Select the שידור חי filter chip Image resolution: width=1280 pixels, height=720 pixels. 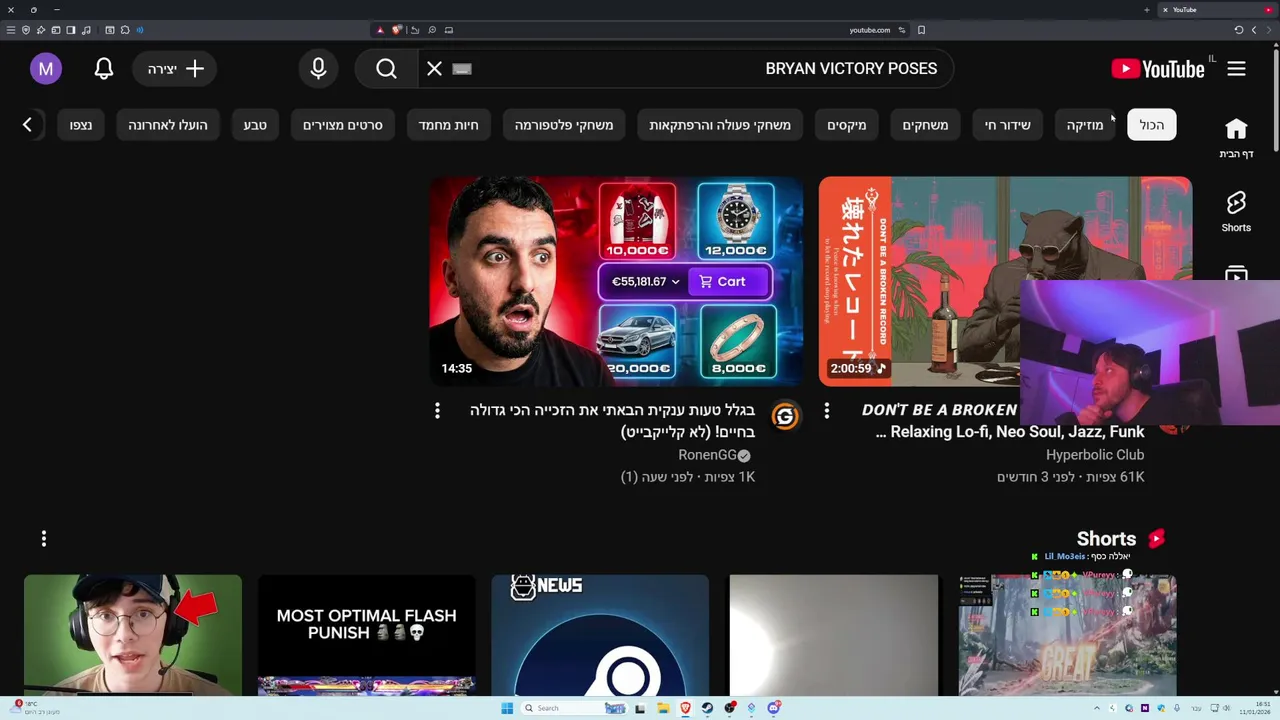(x=1008, y=125)
